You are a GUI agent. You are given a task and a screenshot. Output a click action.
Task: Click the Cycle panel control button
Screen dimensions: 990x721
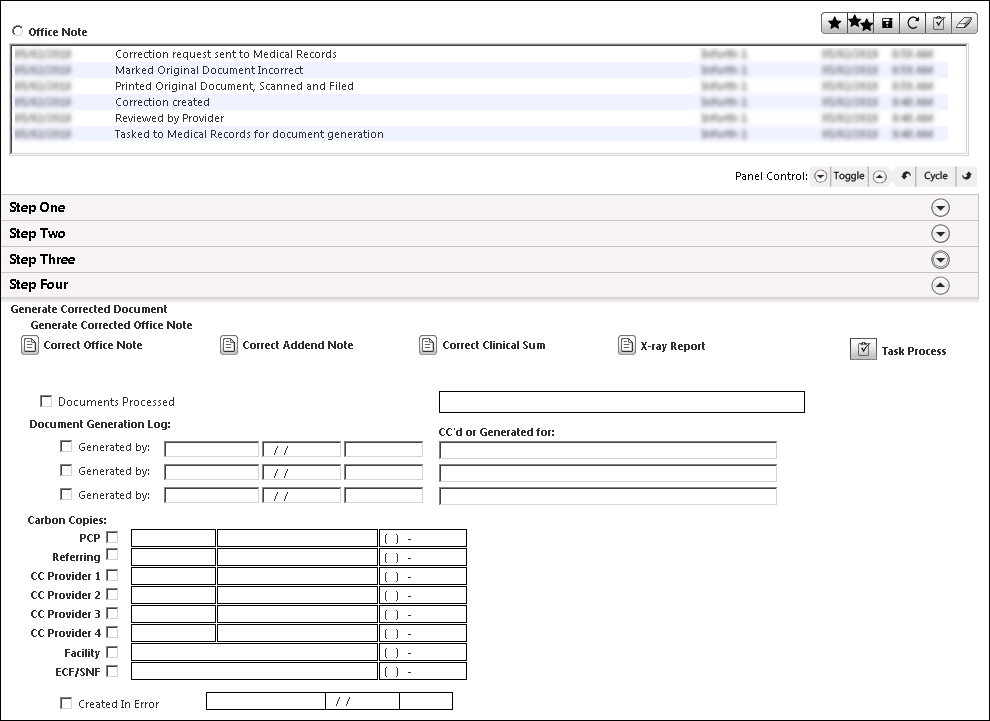(x=935, y=176)
